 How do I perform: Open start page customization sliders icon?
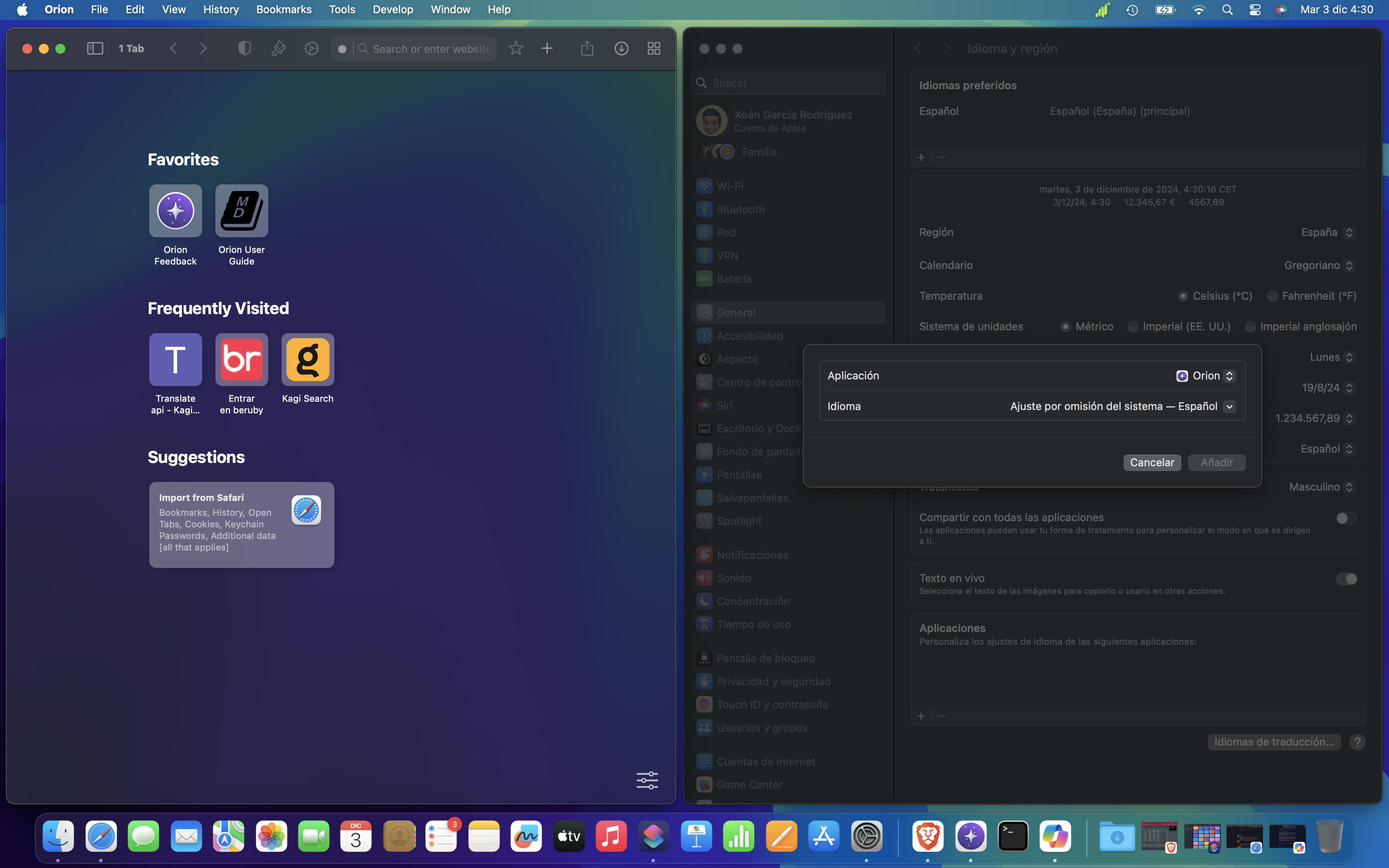[647, 780]
